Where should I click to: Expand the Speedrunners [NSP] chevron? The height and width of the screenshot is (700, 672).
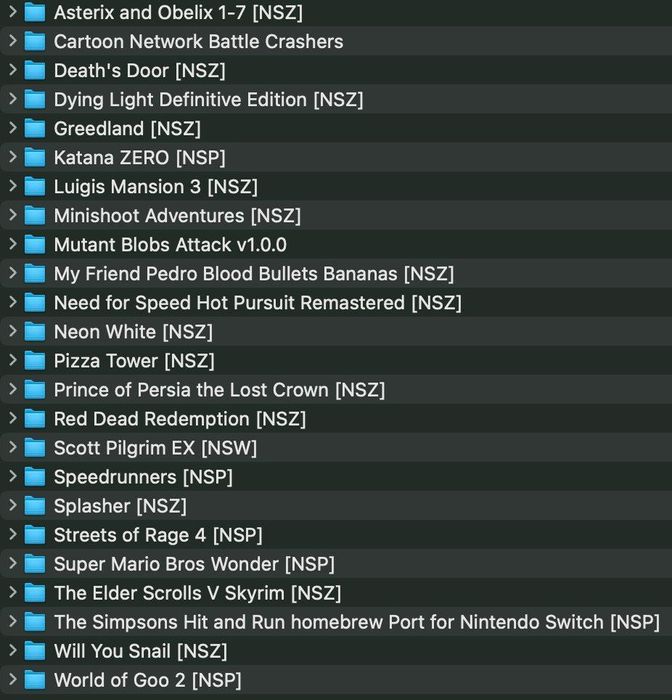[x=13, y=476]
